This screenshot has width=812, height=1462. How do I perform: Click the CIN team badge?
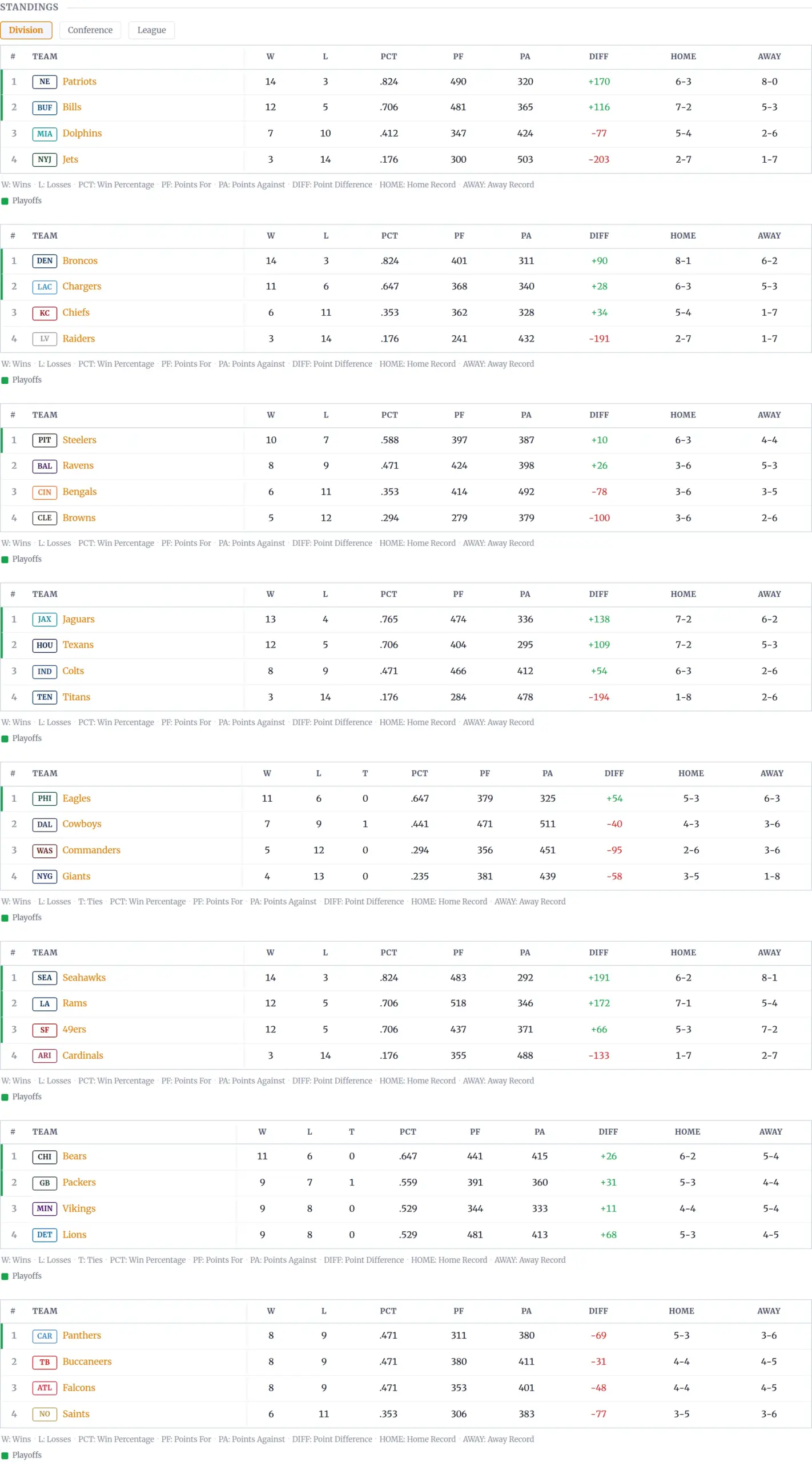coord(45,492)
